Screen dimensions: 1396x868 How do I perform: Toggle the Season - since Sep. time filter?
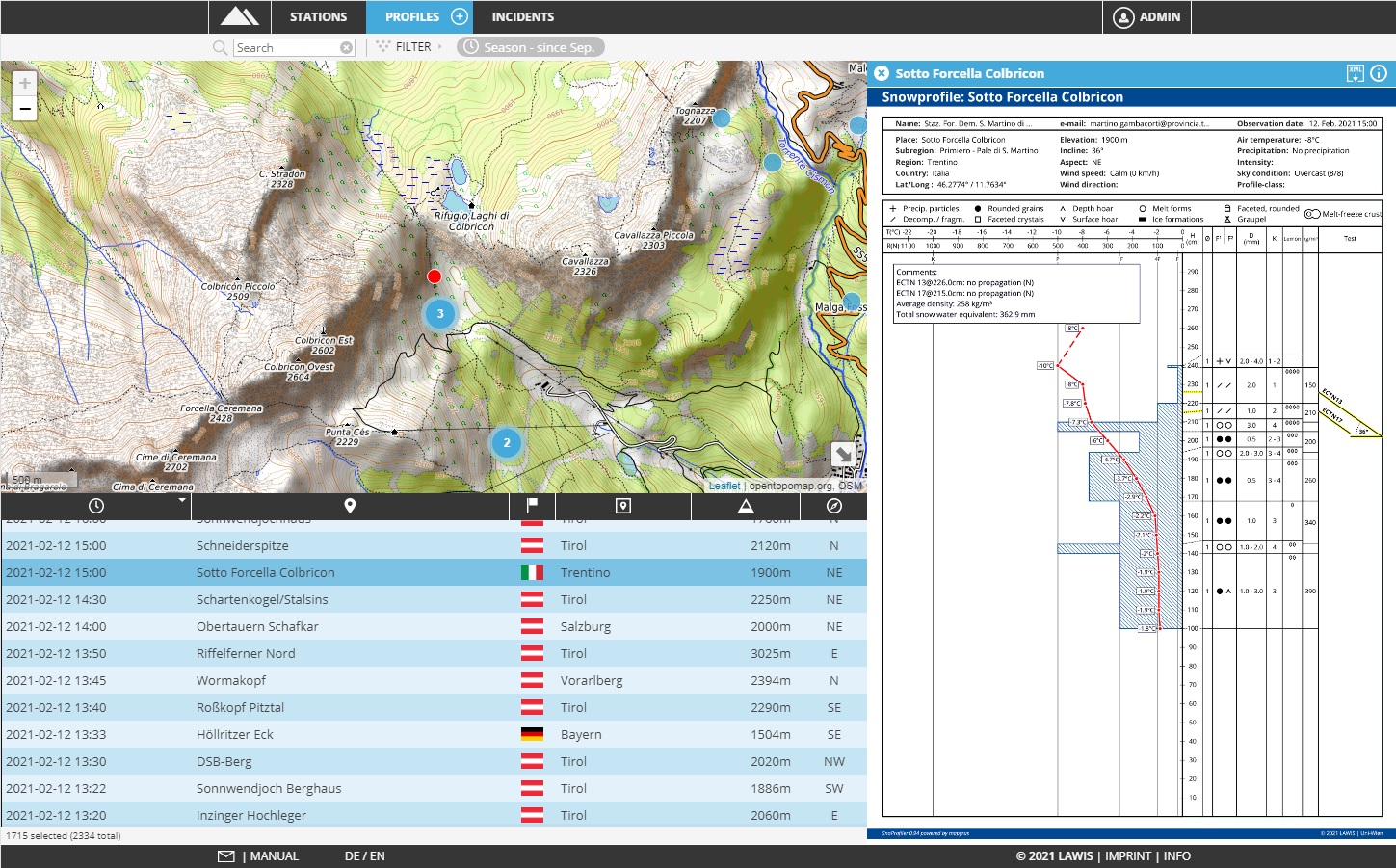531,47
